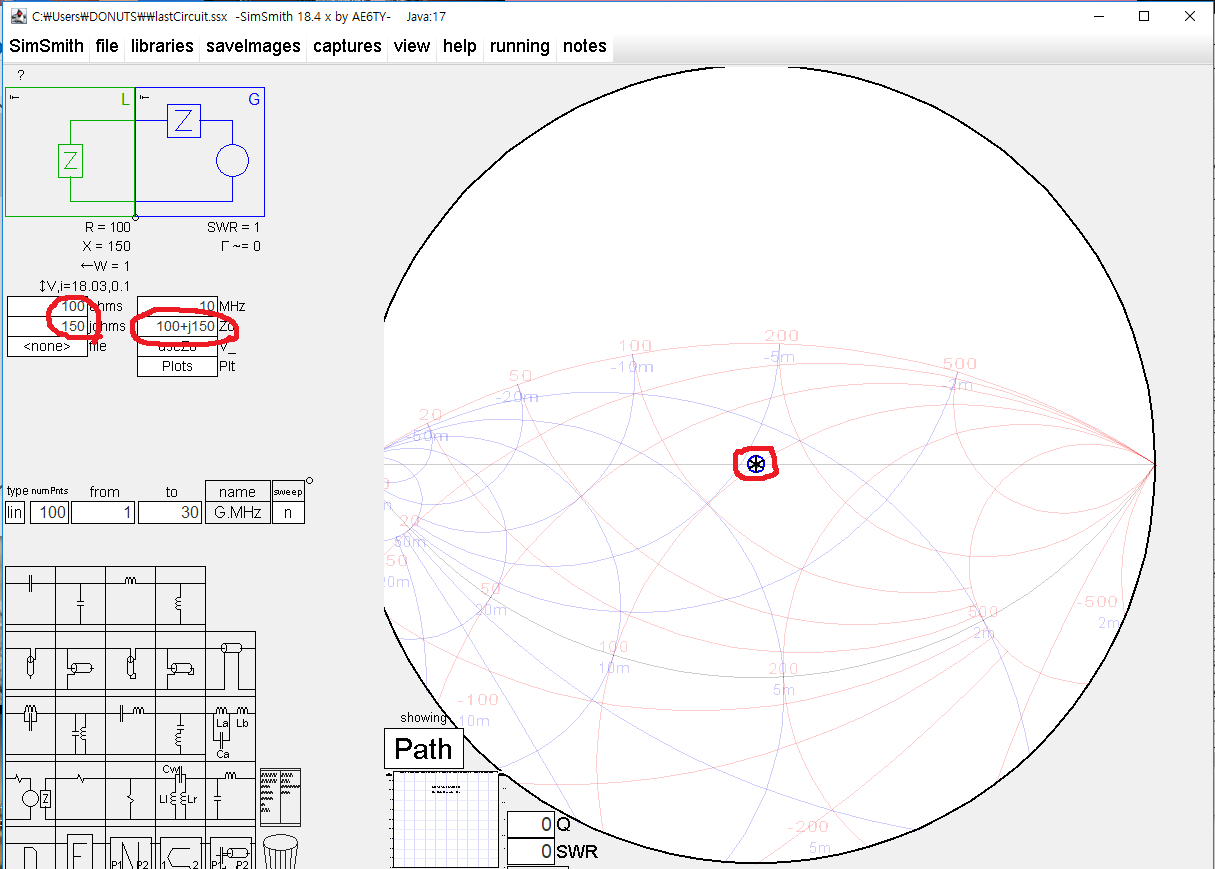Image resolution: width=1215 pixels, height=869 pixels.
Task: Toggle the lin sweep type
Action: click(15, 513)
